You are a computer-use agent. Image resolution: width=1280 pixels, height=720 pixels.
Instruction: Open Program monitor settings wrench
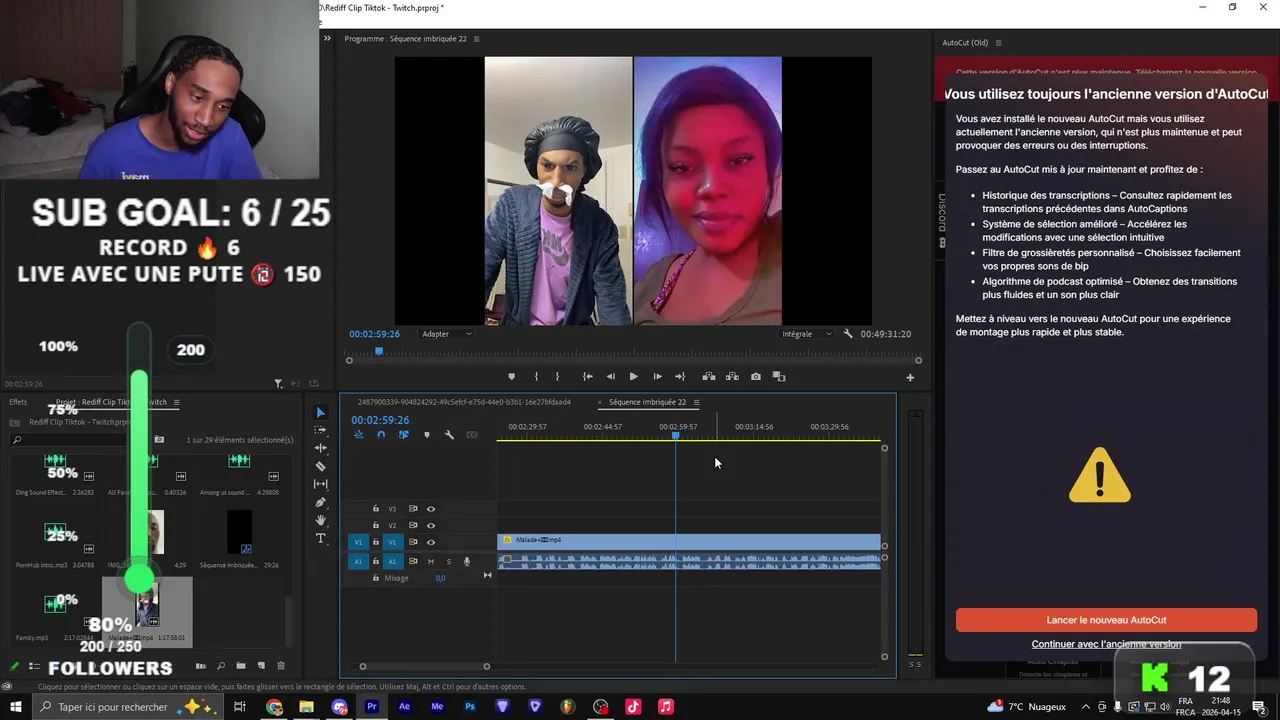(x=848, y=334)
